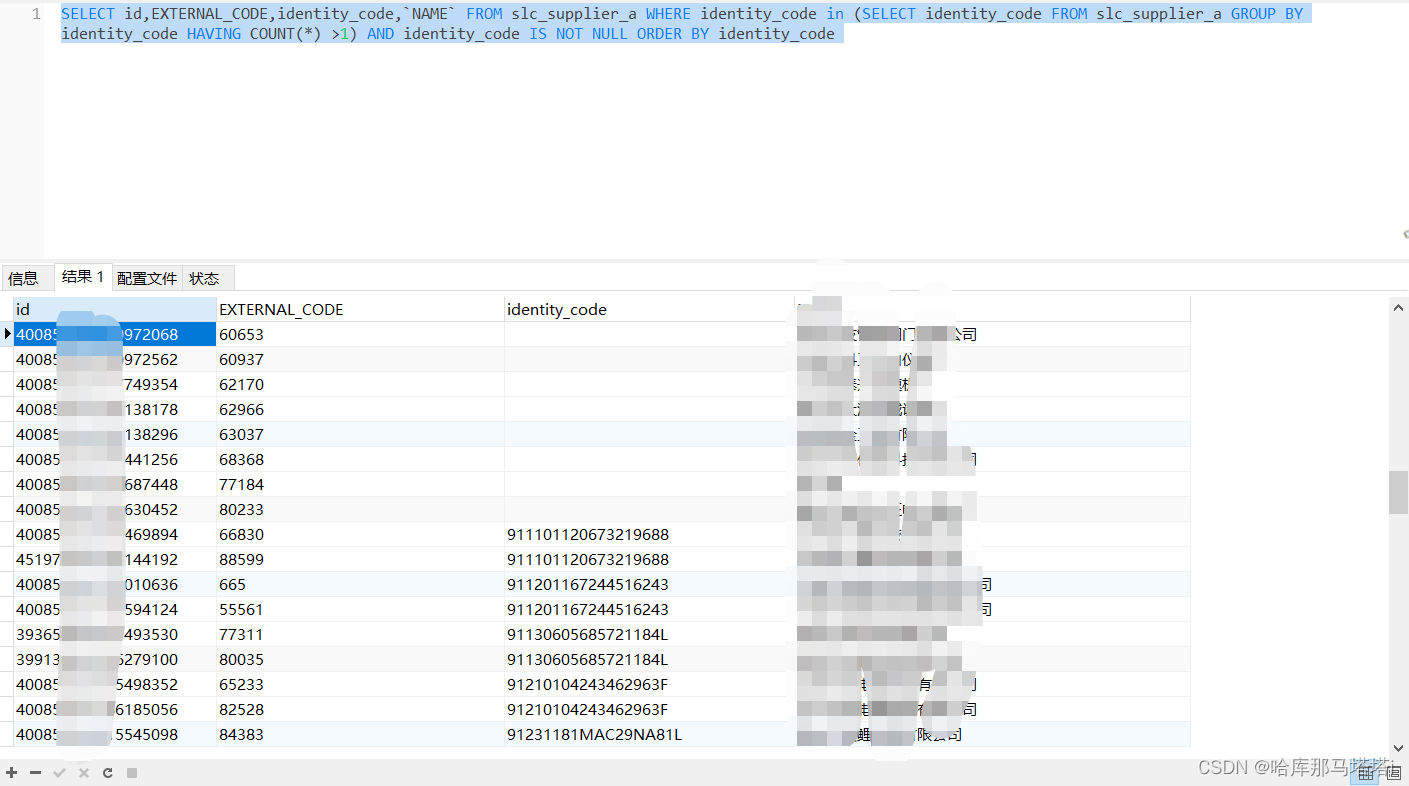Screen dimensions: 1409x786
Task: Apply pending record changes with checkmark
Action: click(60, 772)
